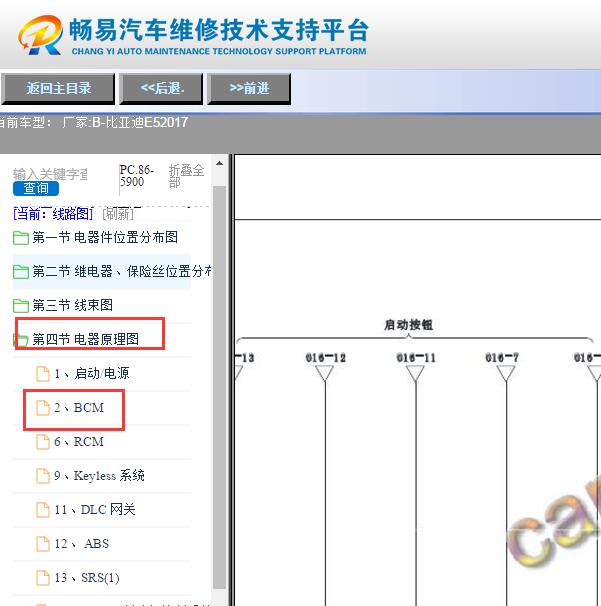The height and width of the screenshot is (606, 601).
Task: Go back with the <<后退 button
Action: (x=161, y=89)
